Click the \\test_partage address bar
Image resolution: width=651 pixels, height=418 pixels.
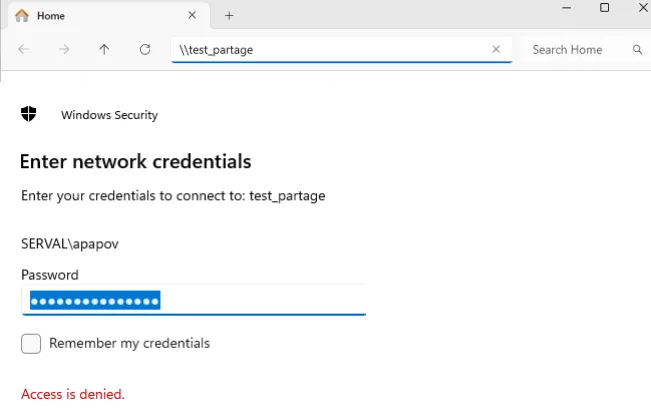pyautogui.click(x=341, y=50)
